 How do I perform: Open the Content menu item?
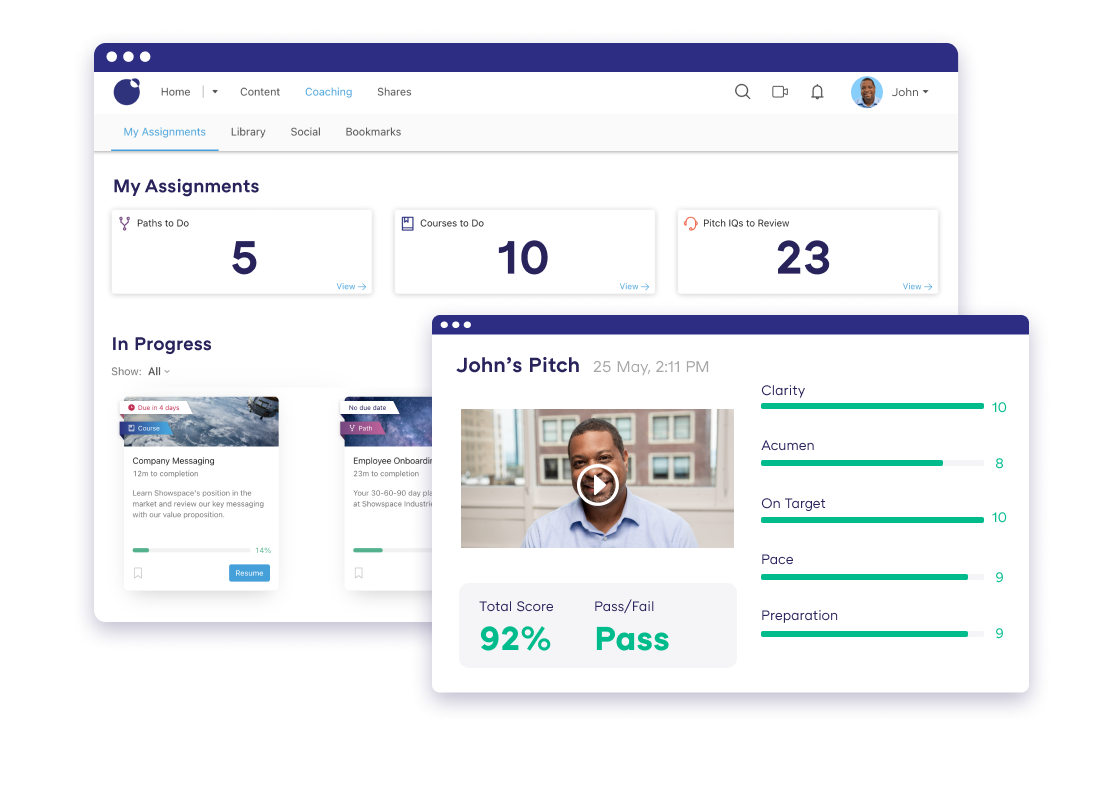pyautogui.click(x=260, y=92)
